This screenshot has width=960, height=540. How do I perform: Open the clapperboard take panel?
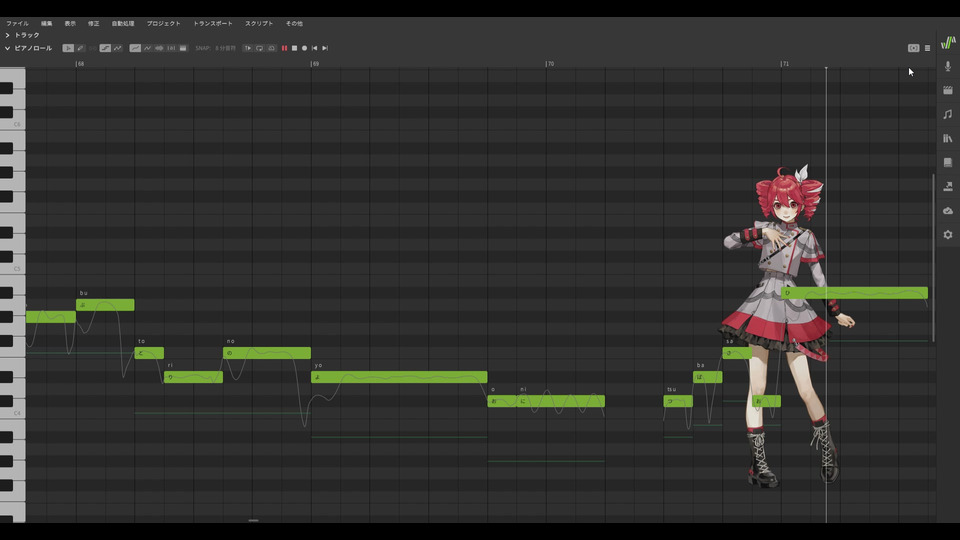(x=948, y=90)
